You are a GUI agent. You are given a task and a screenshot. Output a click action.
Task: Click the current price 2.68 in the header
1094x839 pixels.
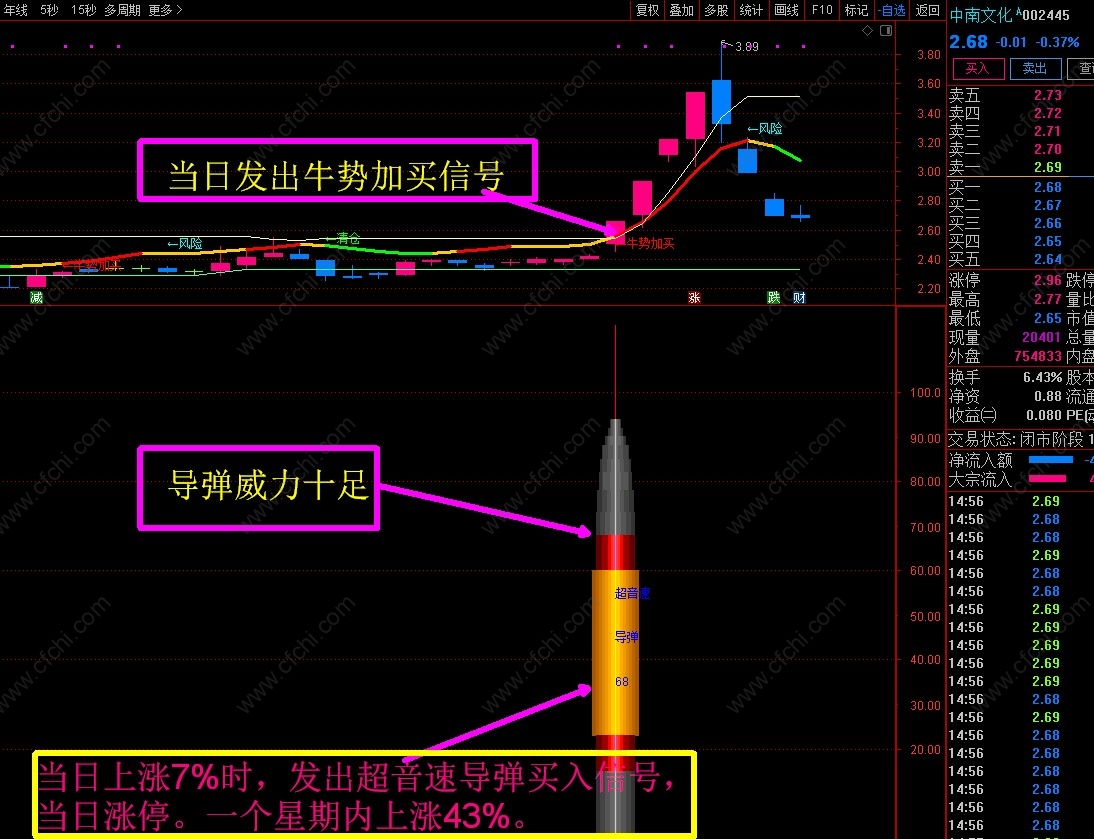click(x=968, y=42)
